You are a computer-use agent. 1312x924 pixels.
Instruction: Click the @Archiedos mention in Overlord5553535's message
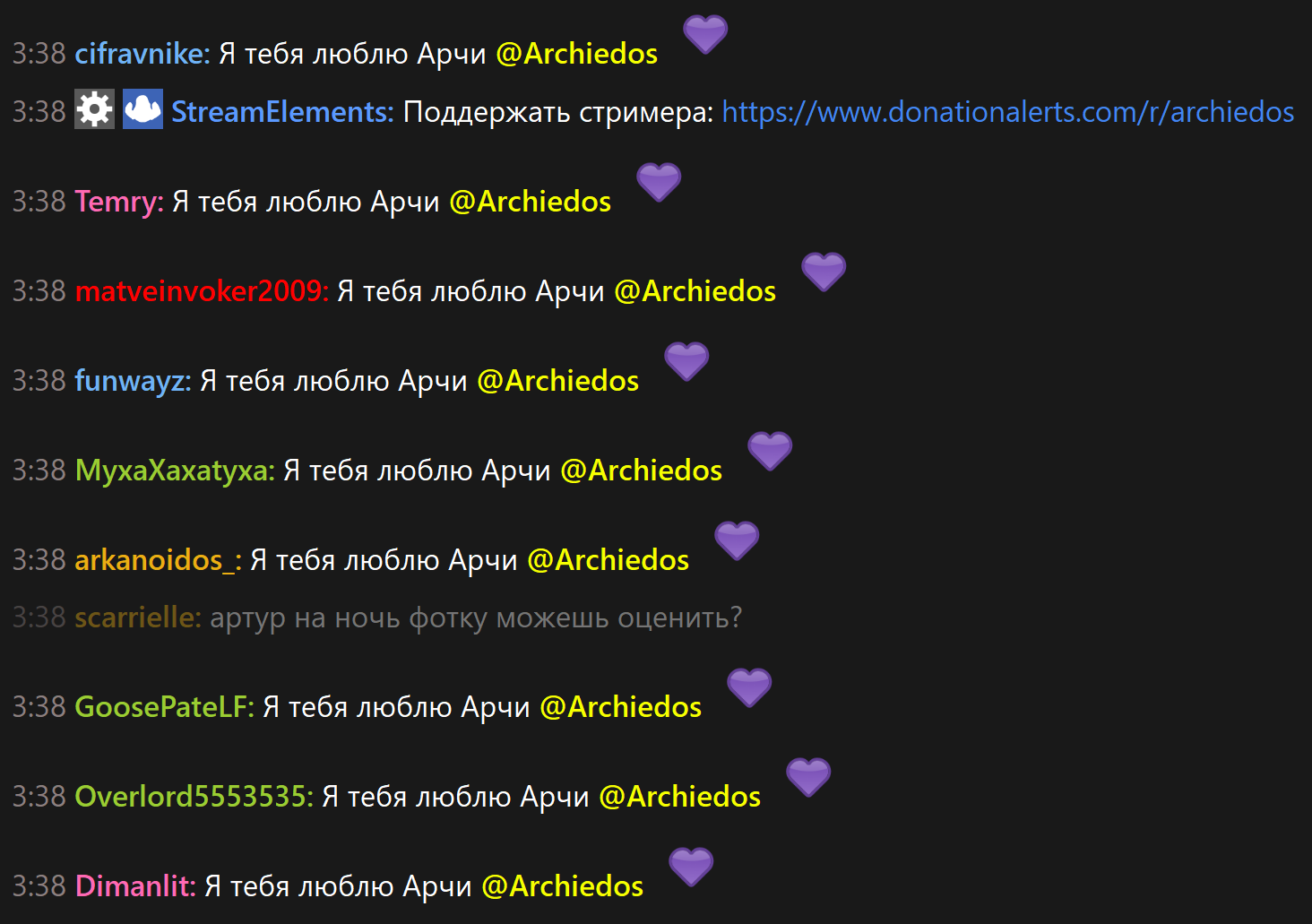click(679, 797)
